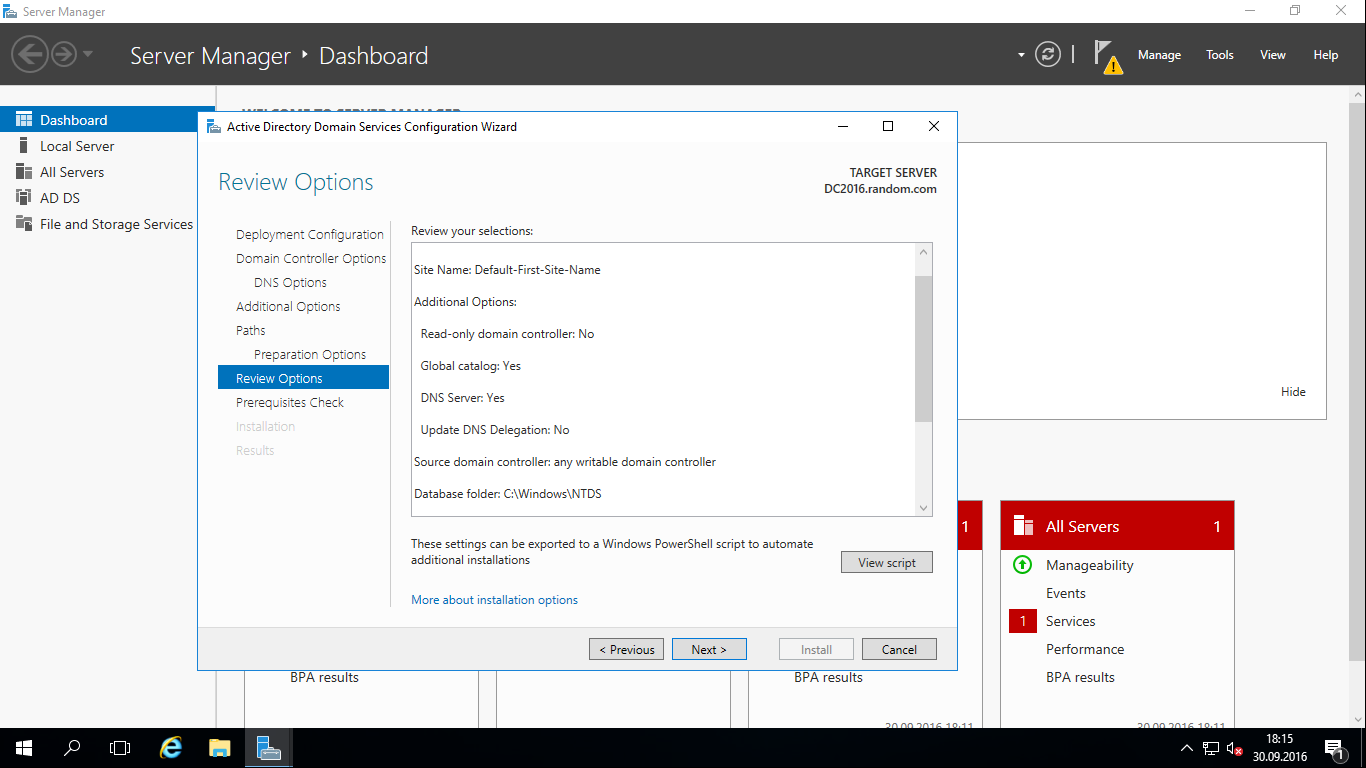Click the green Manageability status icon

point(1022,565)
